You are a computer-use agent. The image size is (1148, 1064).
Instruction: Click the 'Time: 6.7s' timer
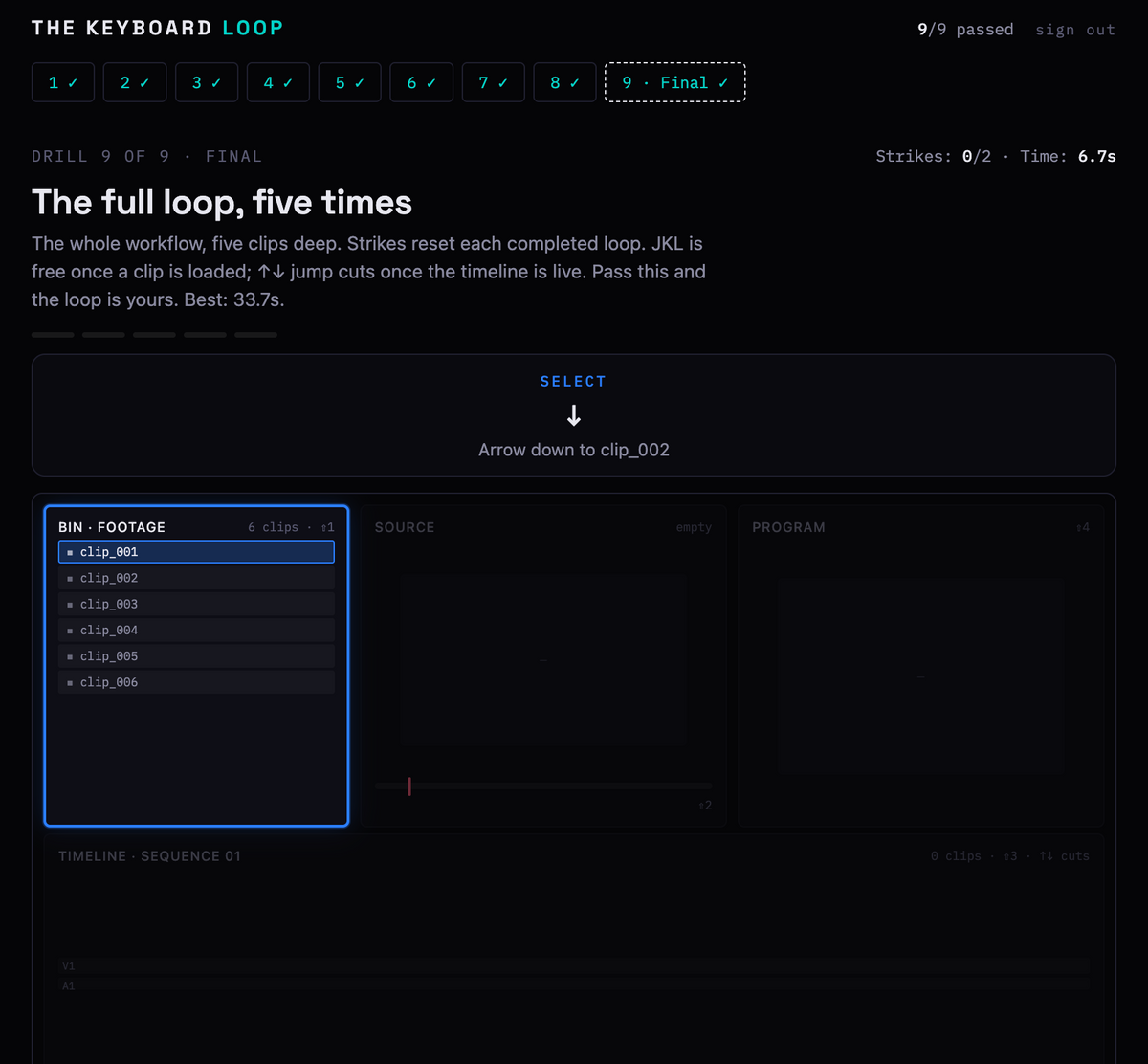point(1068,156)
